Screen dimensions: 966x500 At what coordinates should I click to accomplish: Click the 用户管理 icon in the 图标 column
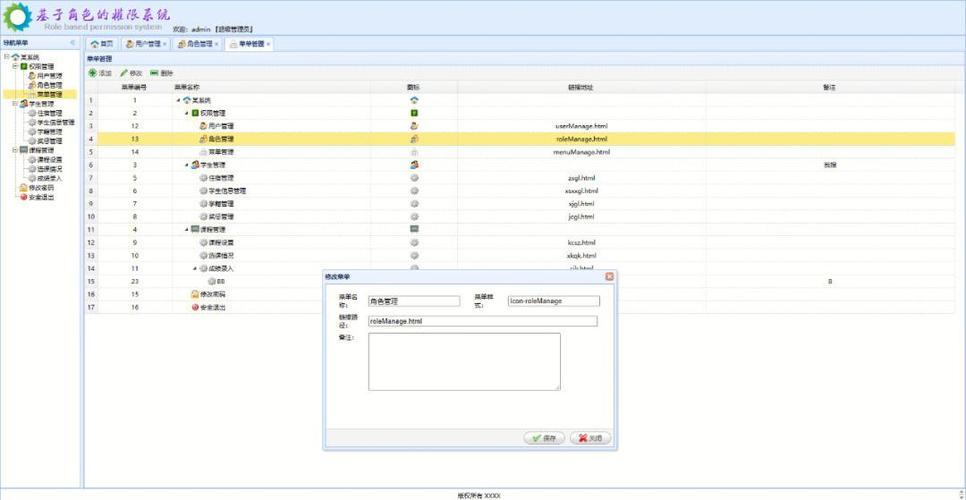coord(414,126)
